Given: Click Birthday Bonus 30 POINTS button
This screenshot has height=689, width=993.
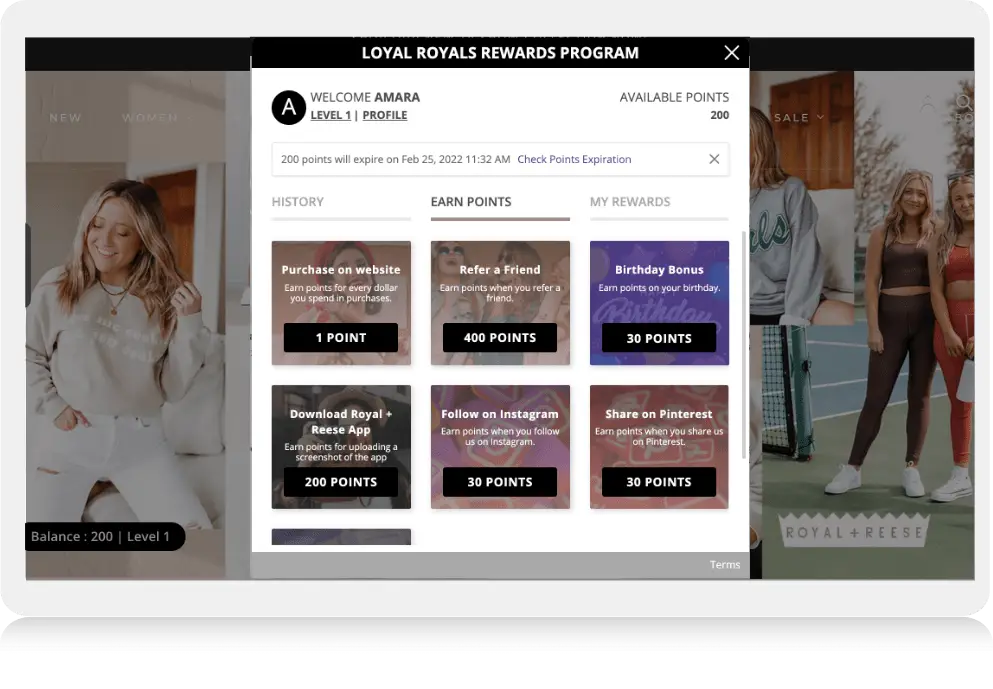Looking at the screenshot, I should pos(659,338).
